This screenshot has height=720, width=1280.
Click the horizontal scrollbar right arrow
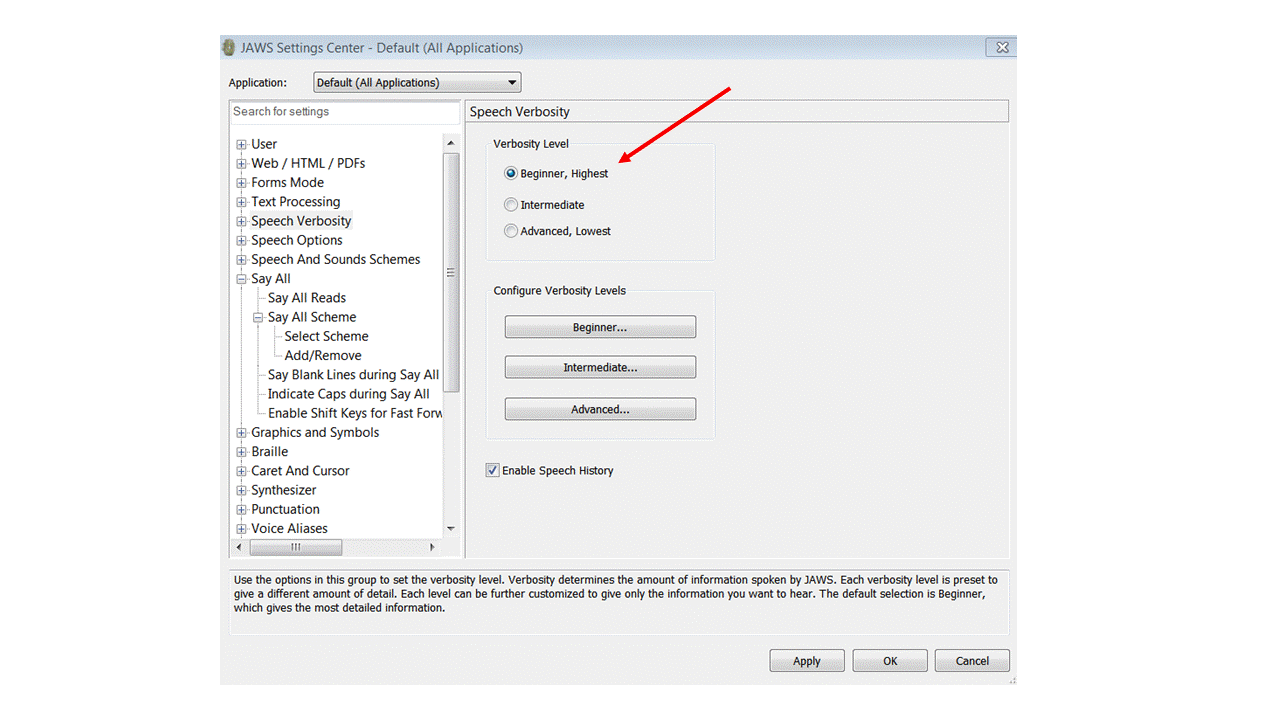point(433,547)
